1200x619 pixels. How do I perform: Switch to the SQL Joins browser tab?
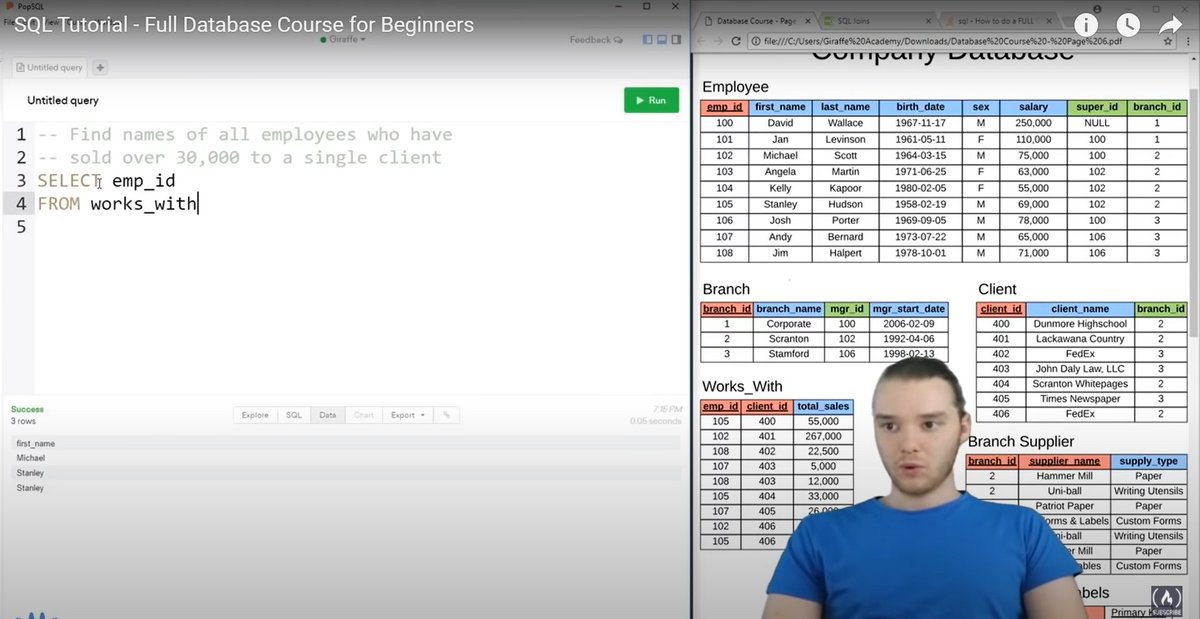[x=855, y=18]
